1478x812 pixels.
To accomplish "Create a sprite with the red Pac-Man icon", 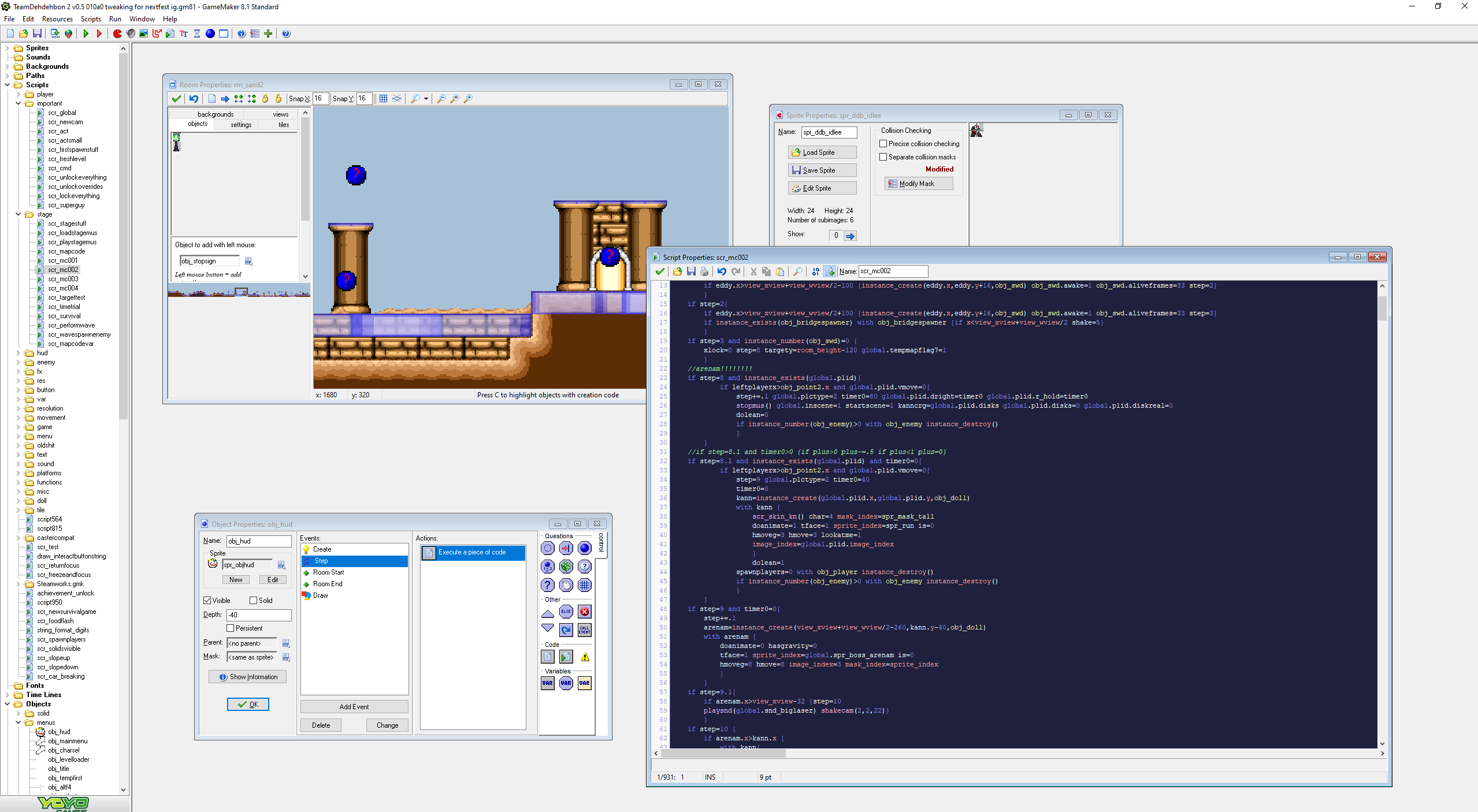I will click(x=117, y=33).
